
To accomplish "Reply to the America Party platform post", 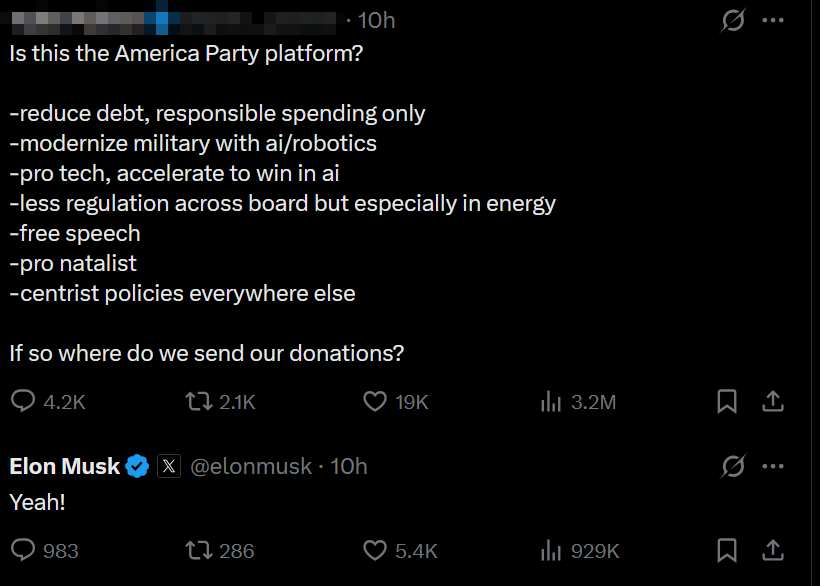I will pyautogui.click(x=23, y=402).
